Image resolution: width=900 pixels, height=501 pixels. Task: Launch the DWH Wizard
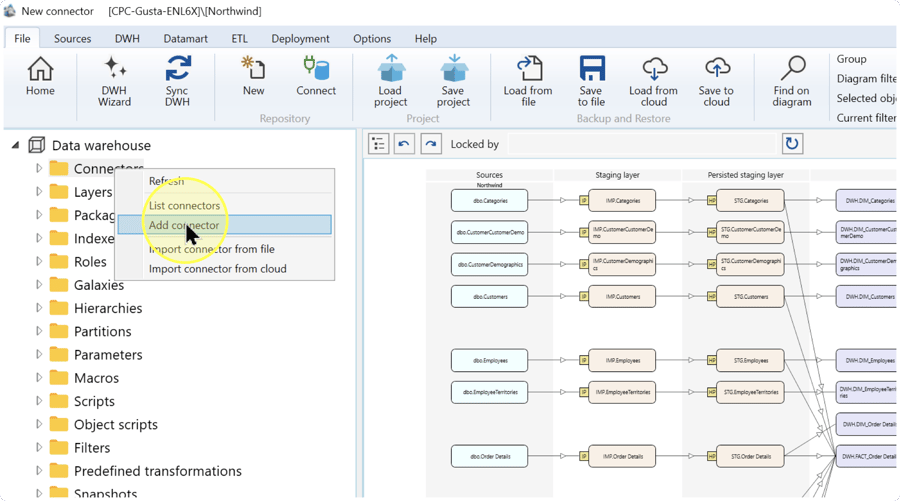pyautogui.click(x=115, y=69)
